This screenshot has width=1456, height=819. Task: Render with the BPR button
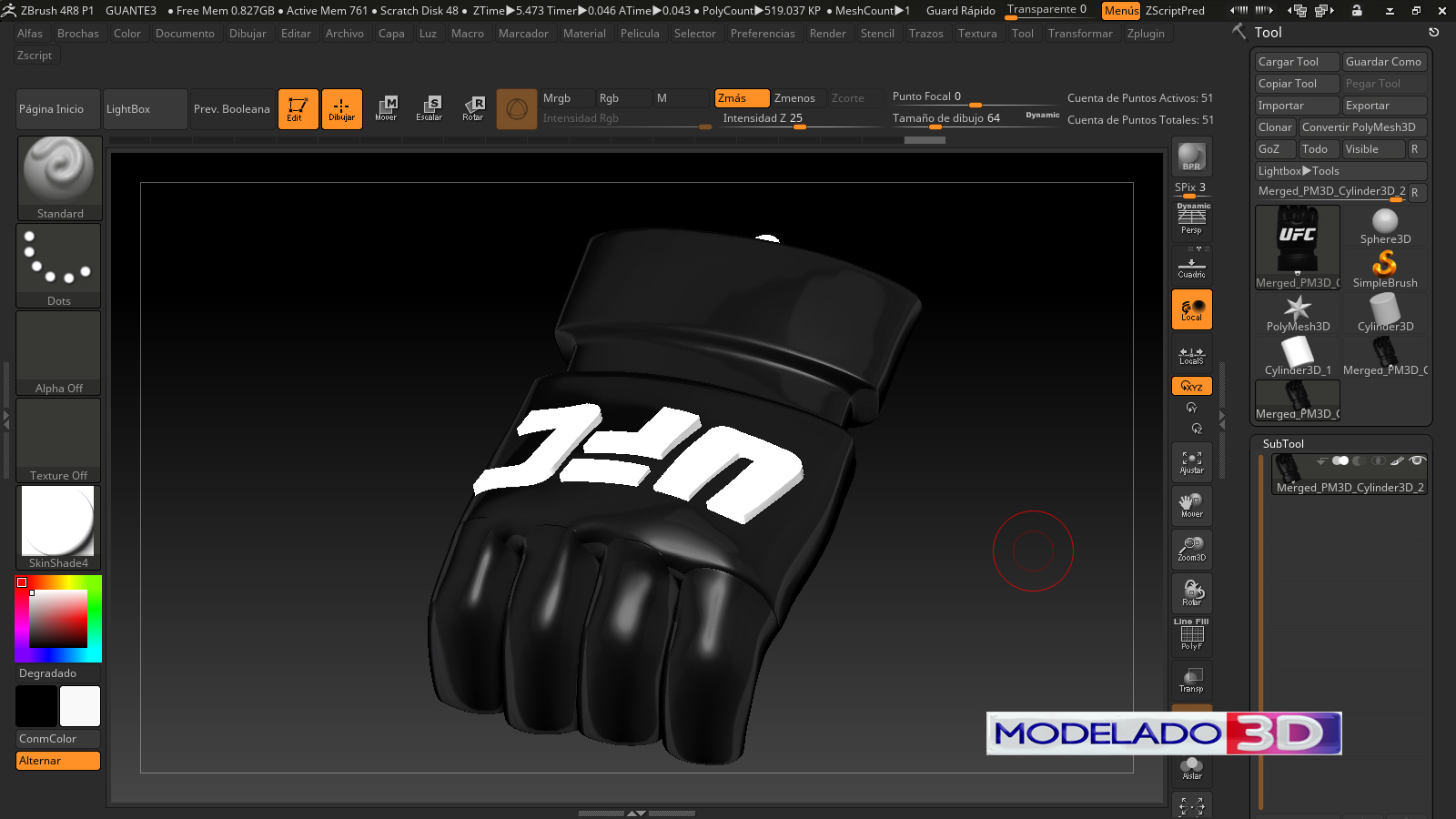[x=1192, y=157]
